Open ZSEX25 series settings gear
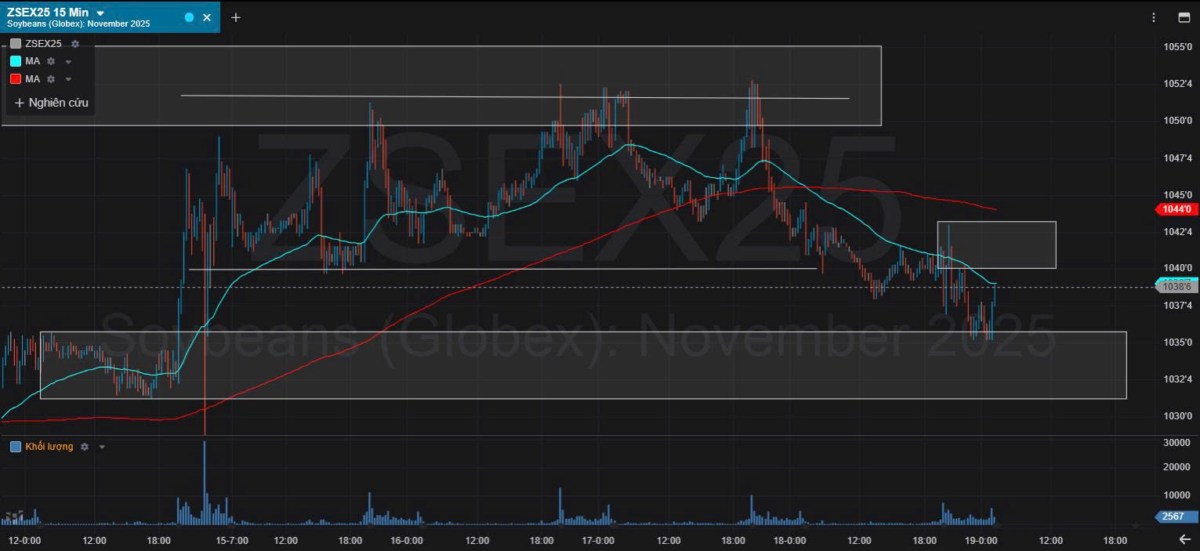 [74, 44]
